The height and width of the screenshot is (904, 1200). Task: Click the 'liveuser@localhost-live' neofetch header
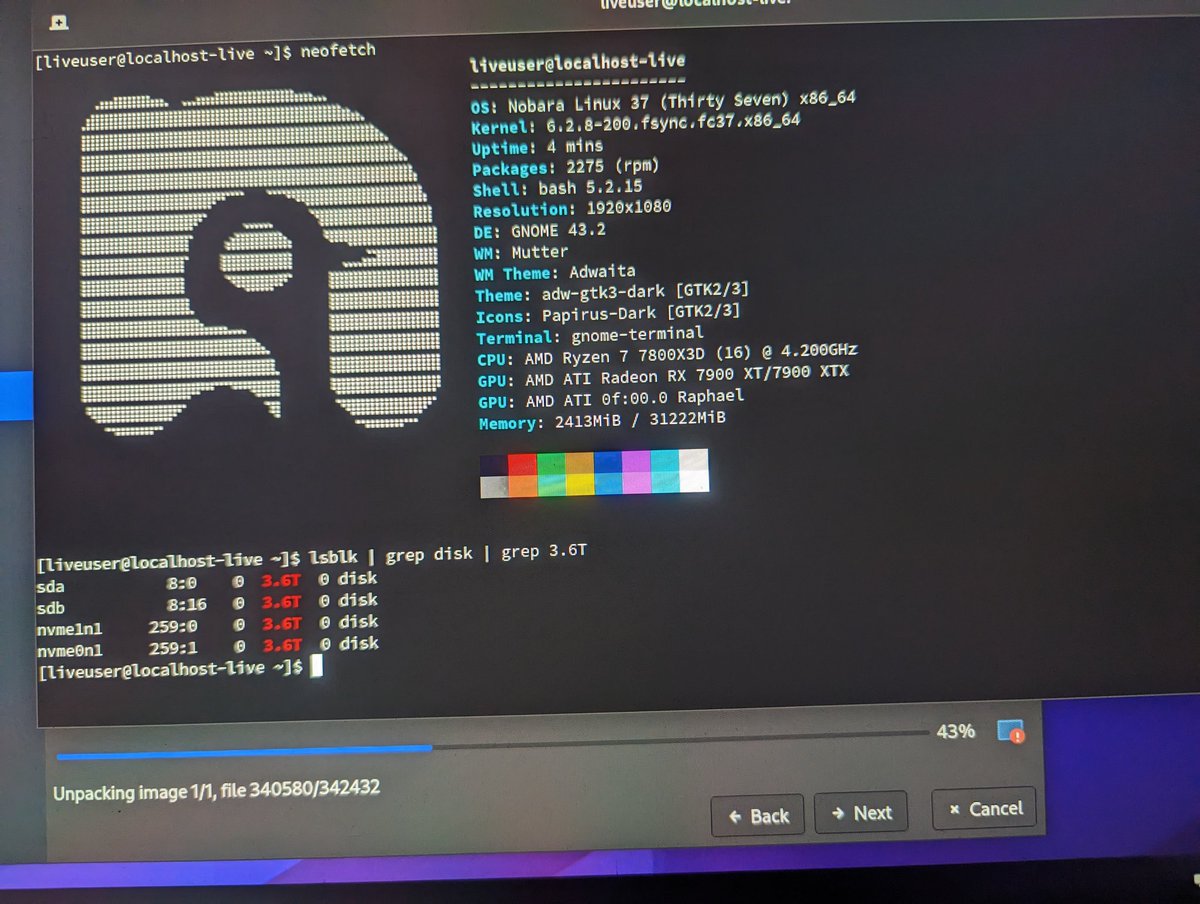(x=577, y=63)
